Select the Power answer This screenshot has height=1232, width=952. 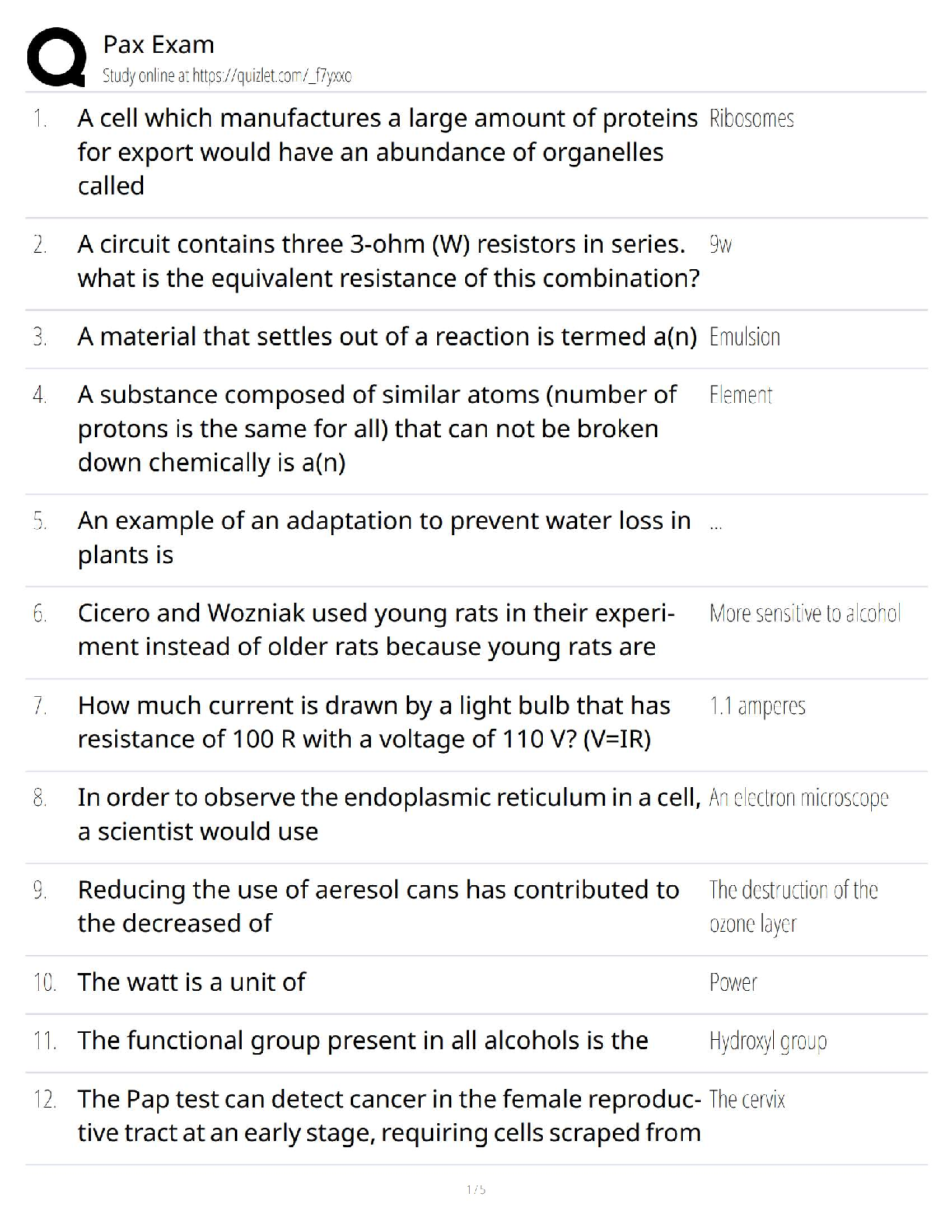pos(733,982)
